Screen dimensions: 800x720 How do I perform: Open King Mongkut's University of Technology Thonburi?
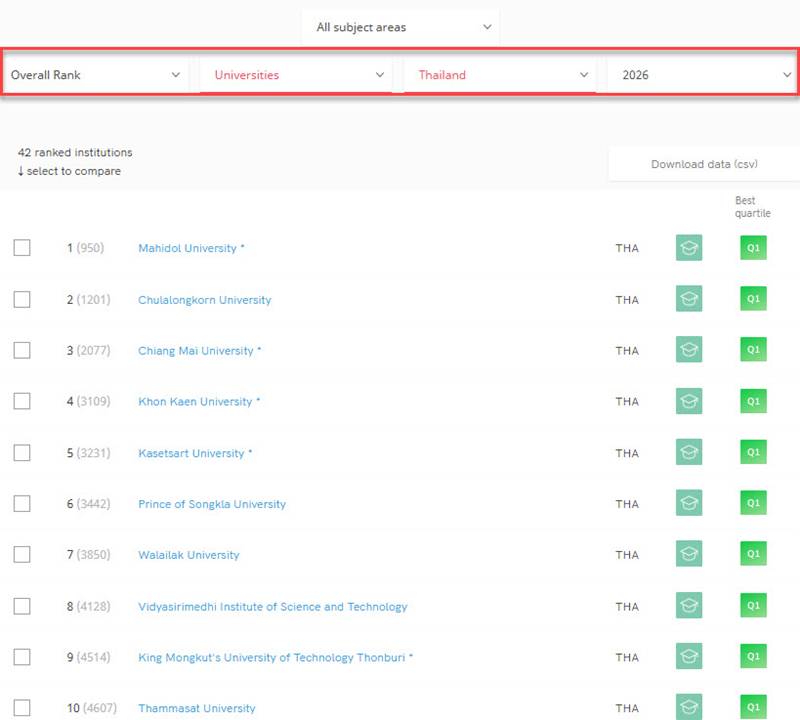pos(275,658)
